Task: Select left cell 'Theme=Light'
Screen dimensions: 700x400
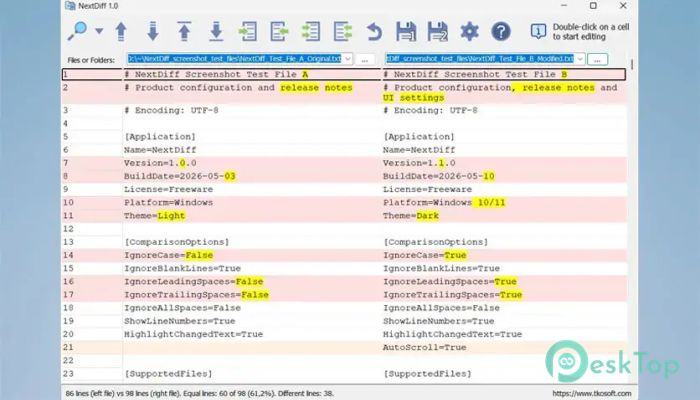Action: pyautogui.click(x=251, y=216)
